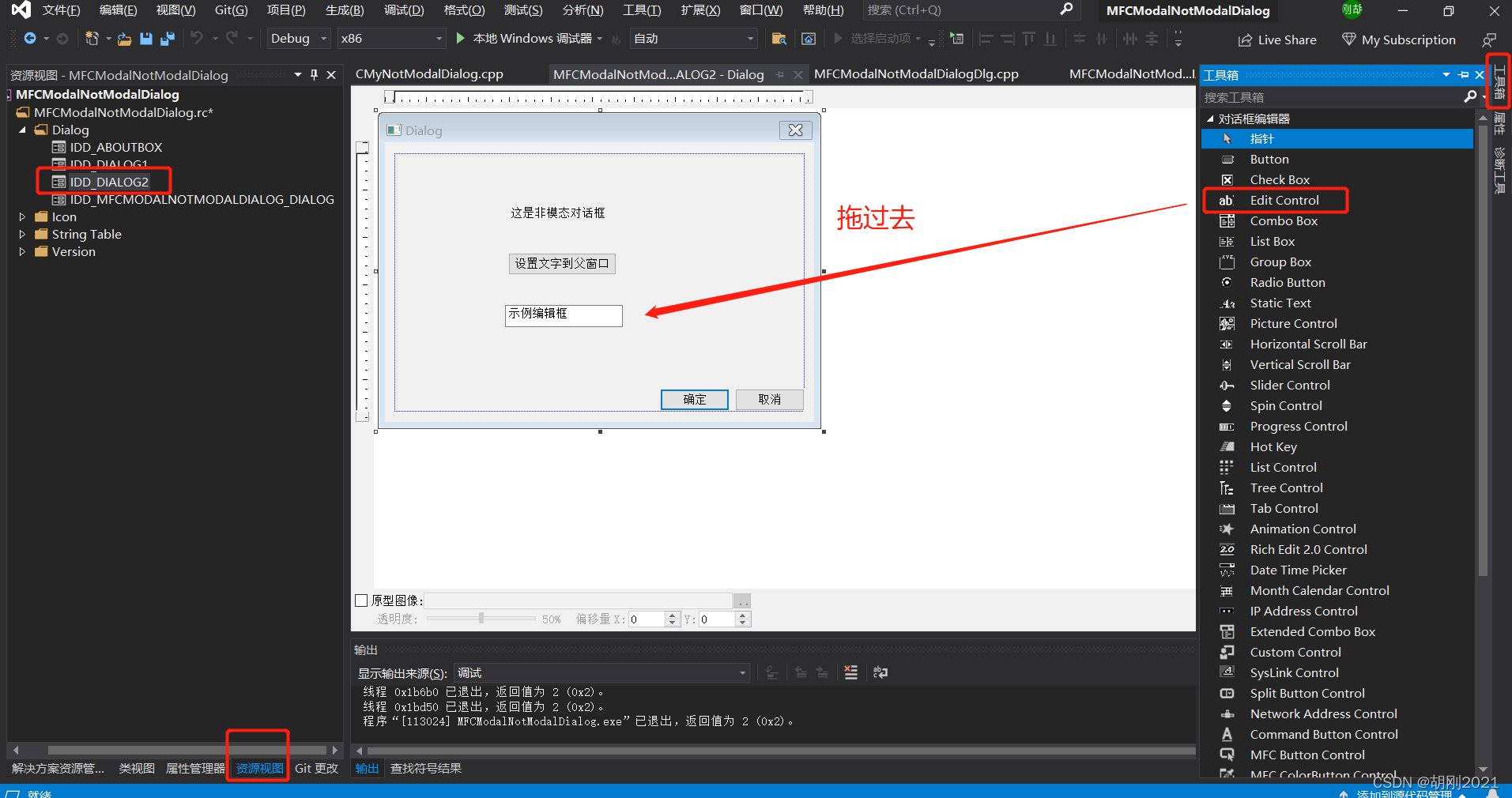Pin the 资源视图 panel with its pin icon
Viewport: 1512px width, 798px height.
click(313, 74)
